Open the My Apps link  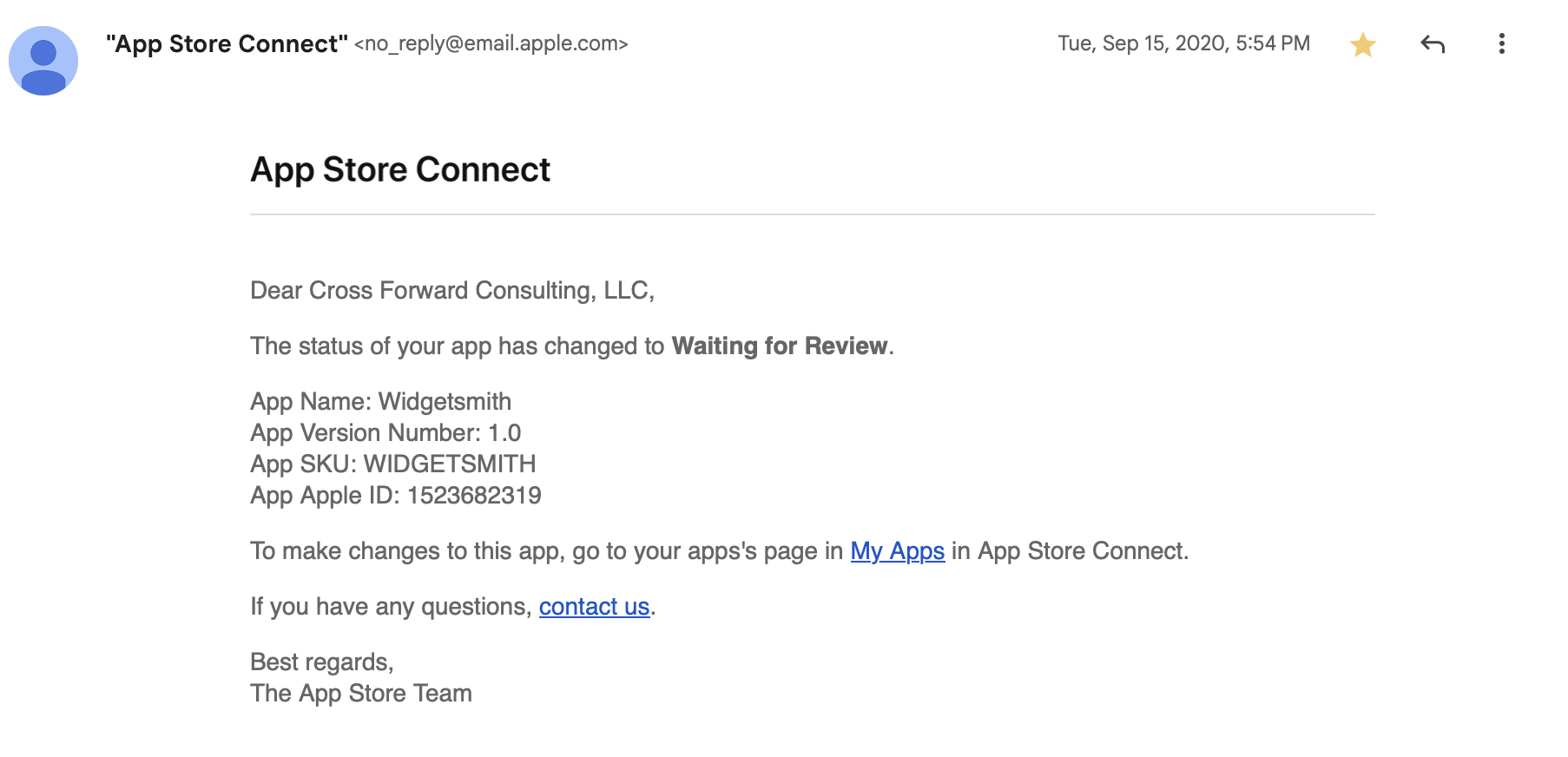tap(897, 551)
